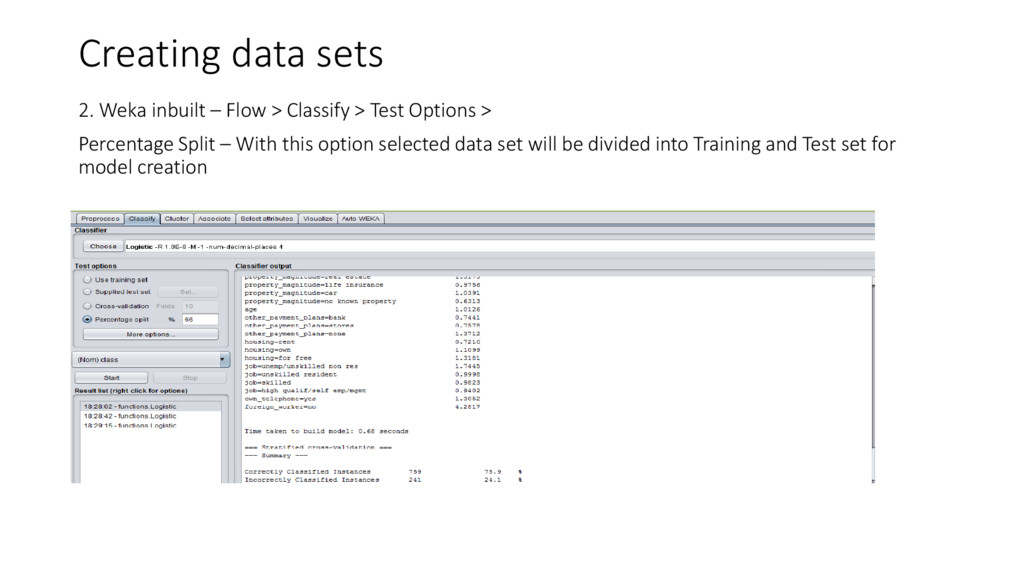Click the Choose classifier button
This screenshot has height=576, width=1024.
click(103, 246)
